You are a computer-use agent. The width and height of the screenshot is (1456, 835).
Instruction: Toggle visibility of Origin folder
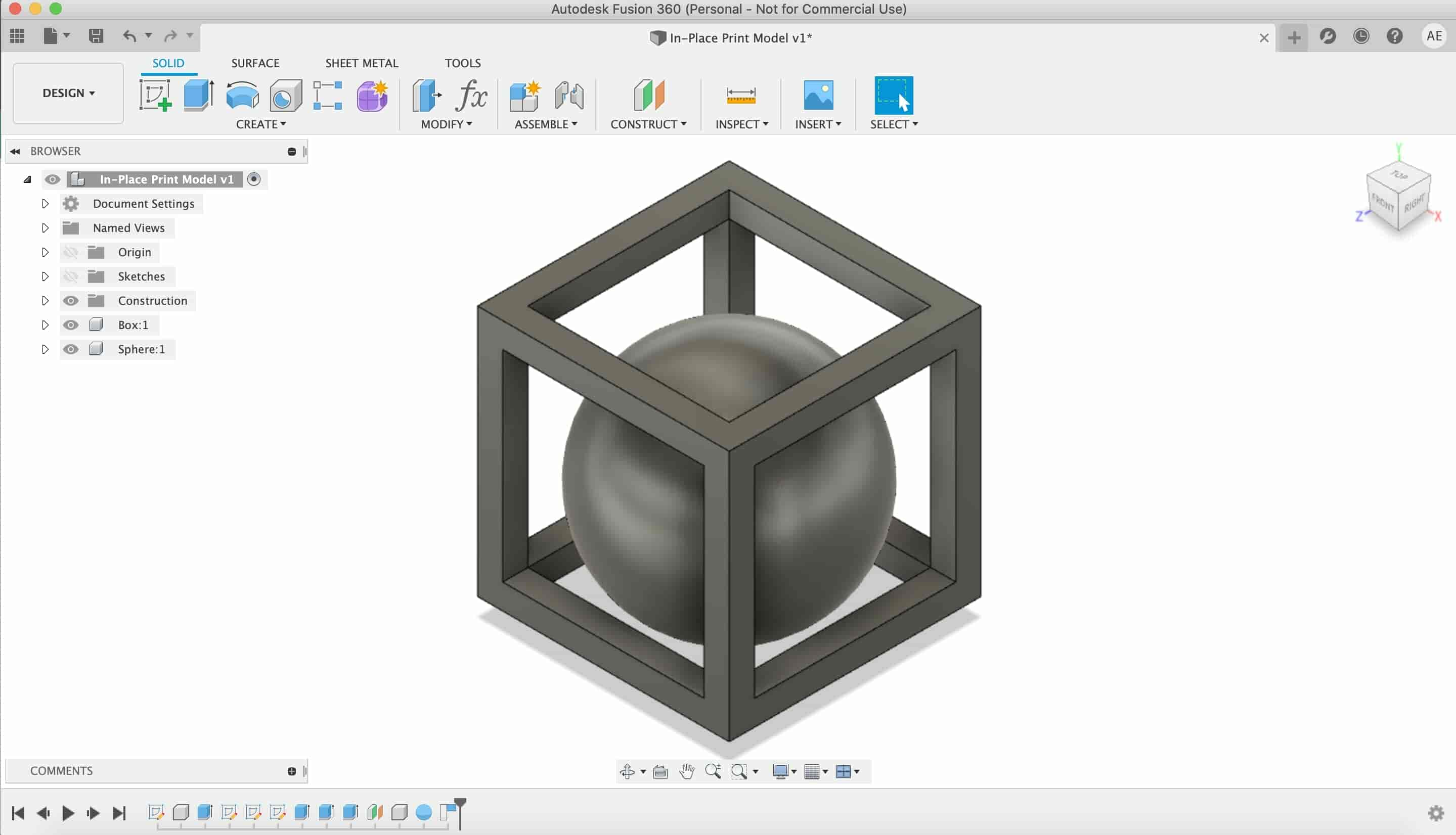(71, 252)
